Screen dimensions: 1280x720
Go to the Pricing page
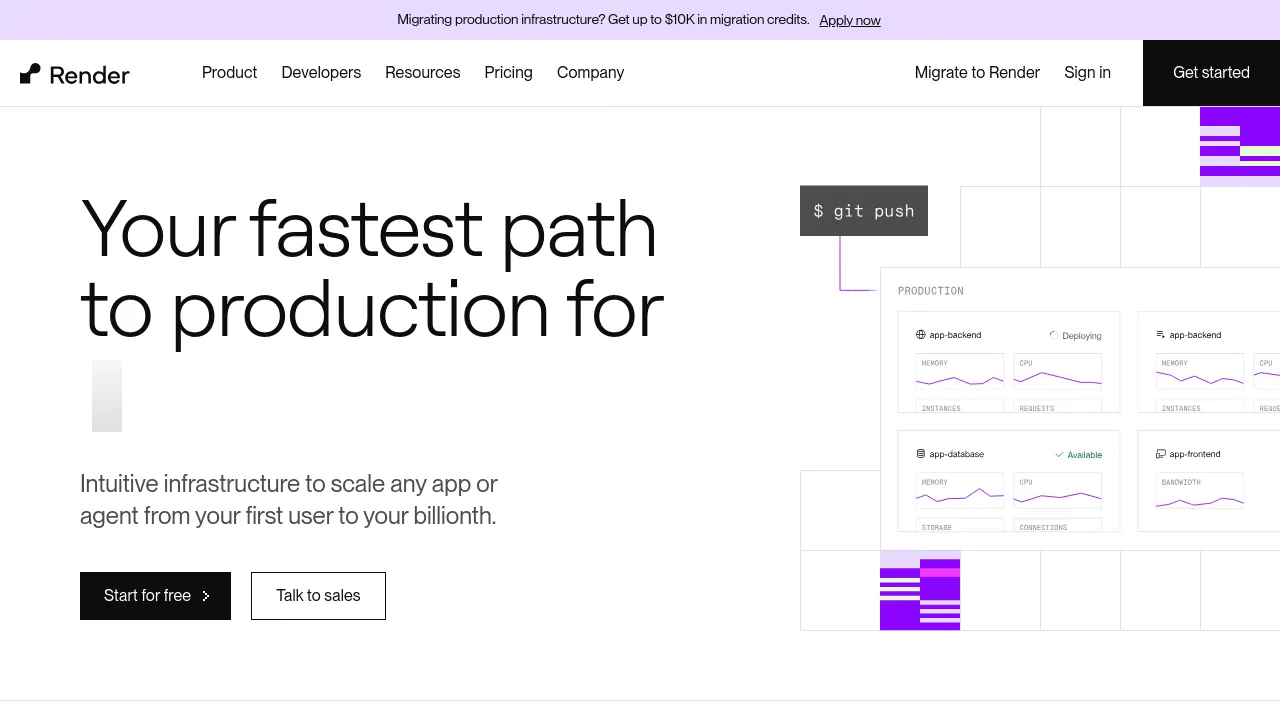pos(508,73)
